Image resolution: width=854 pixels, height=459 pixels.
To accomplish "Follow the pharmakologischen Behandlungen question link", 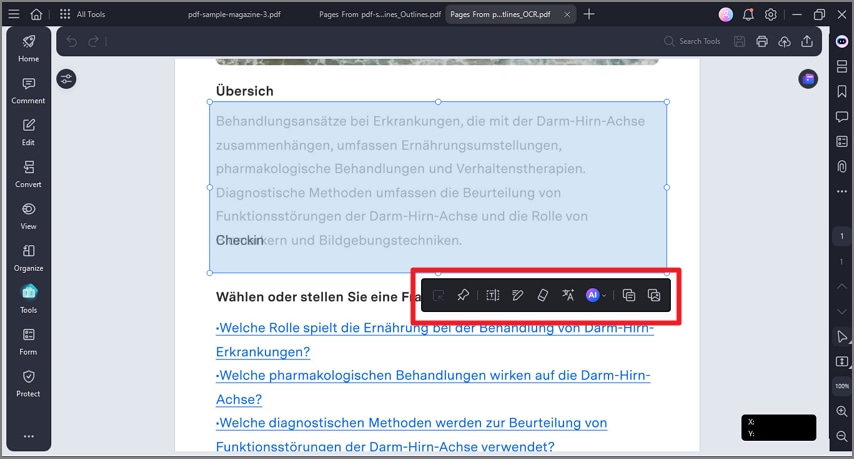I will (433, 387).
